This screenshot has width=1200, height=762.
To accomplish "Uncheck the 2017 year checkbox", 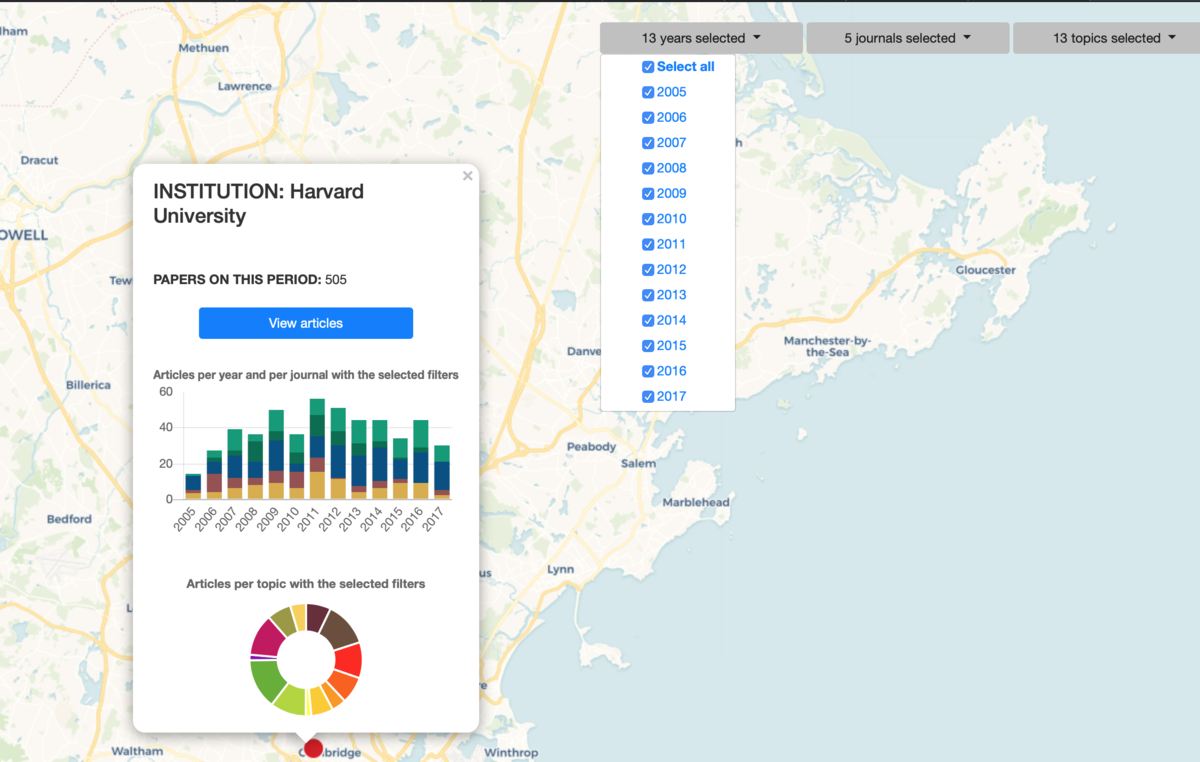I will (648, 397).
